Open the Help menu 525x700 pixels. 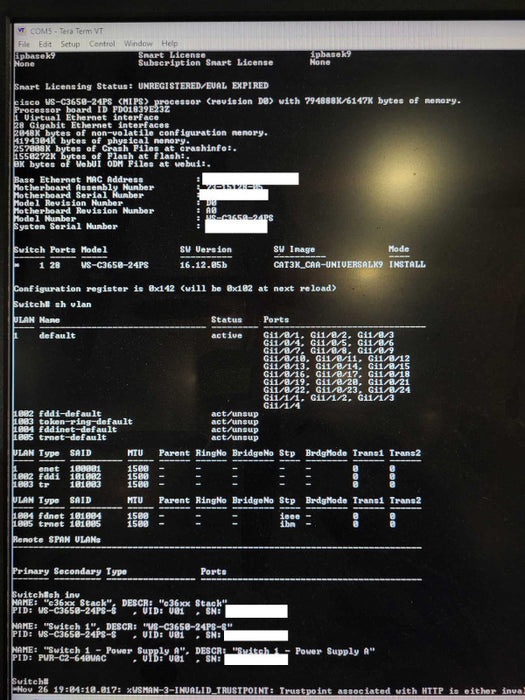170,44
